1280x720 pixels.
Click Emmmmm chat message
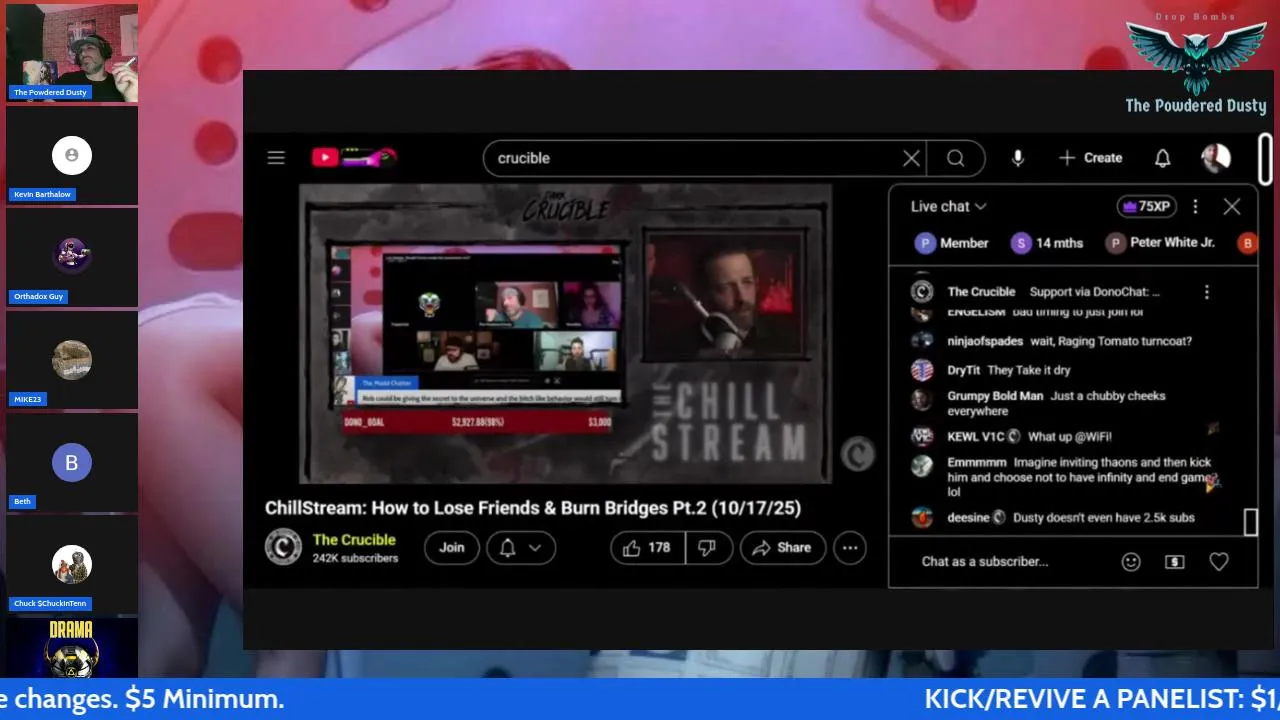point(1068,477)
